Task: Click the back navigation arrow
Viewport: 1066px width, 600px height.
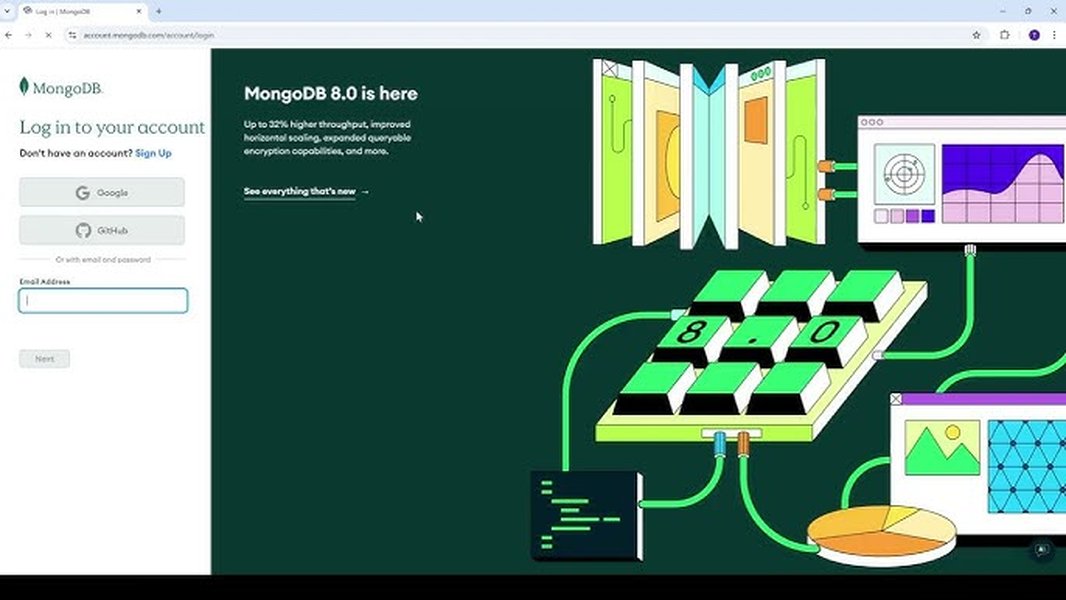Action: click(x=10, y=34)
